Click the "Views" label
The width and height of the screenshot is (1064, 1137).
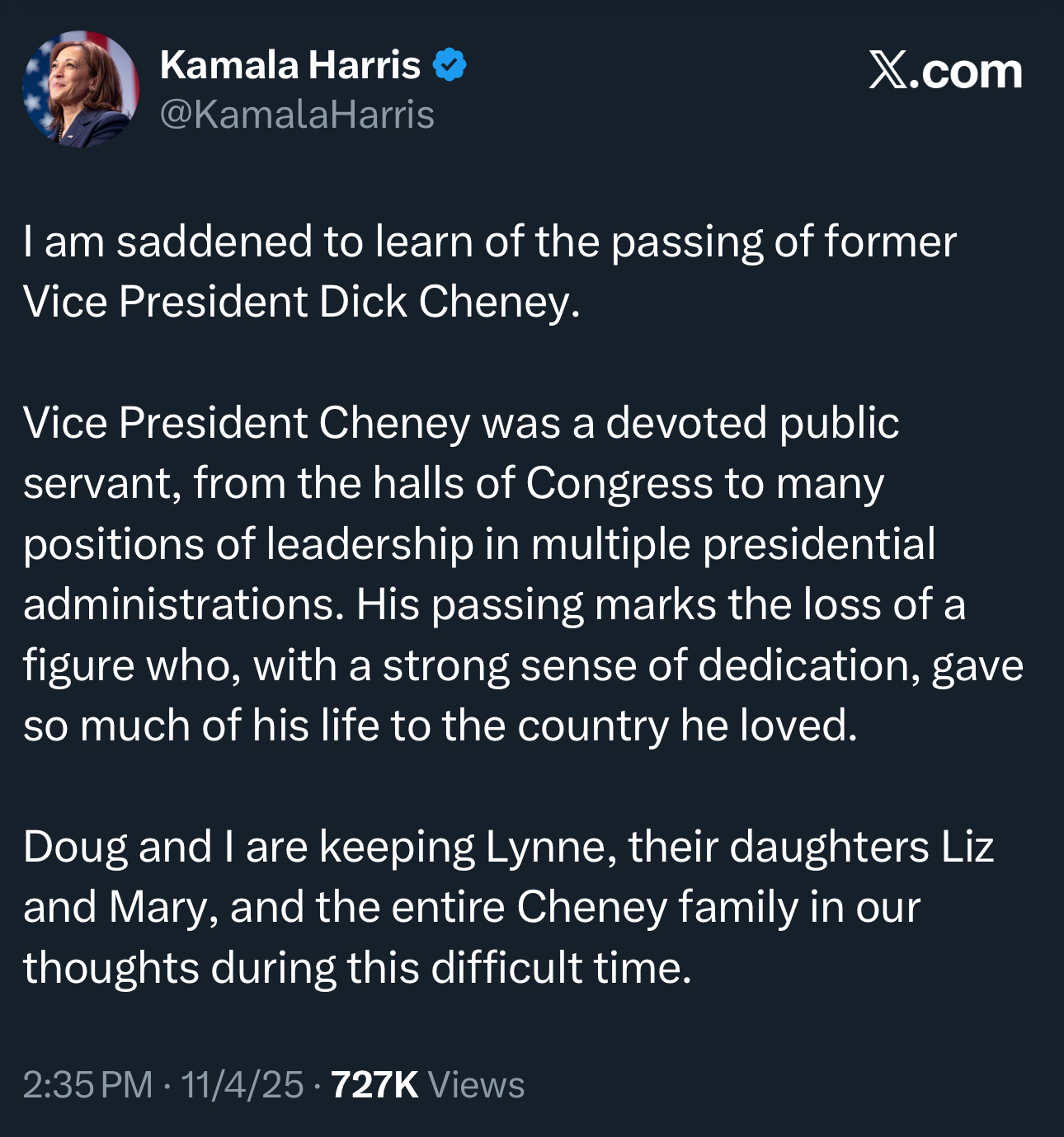point(476,1085)
